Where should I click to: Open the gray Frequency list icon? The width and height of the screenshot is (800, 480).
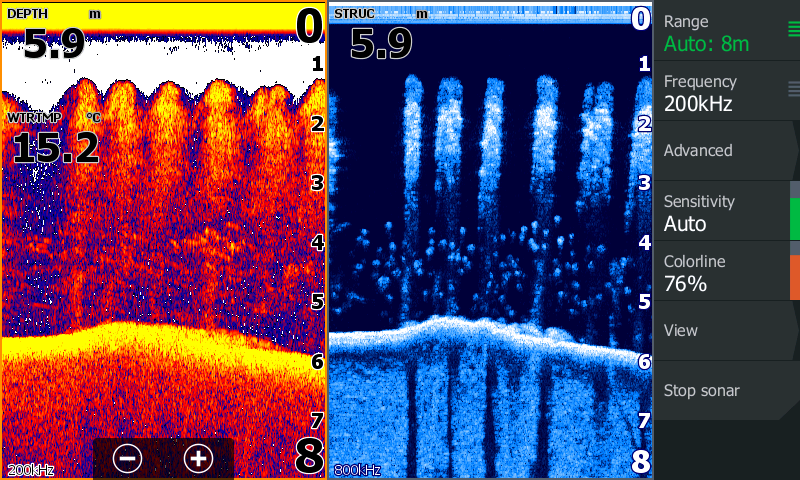[x=793, y=90]
